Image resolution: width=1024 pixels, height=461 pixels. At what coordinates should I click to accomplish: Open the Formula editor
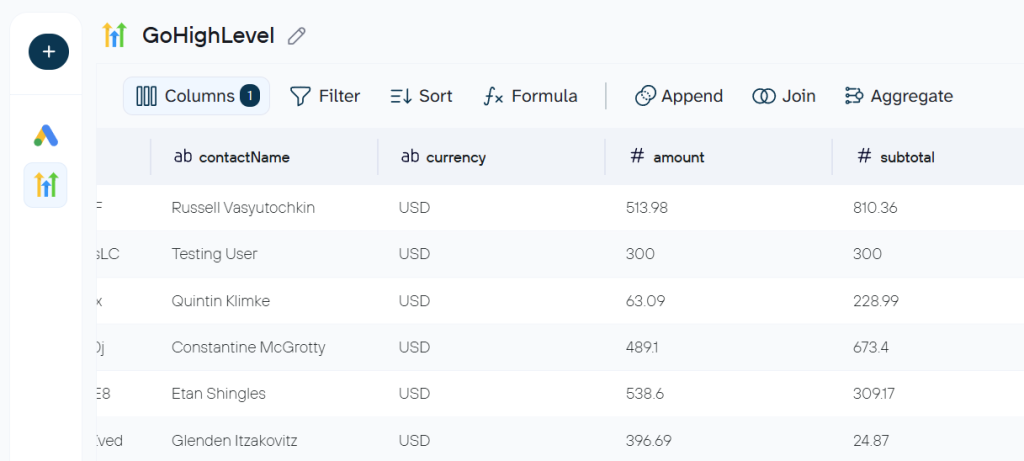[530, 96]
